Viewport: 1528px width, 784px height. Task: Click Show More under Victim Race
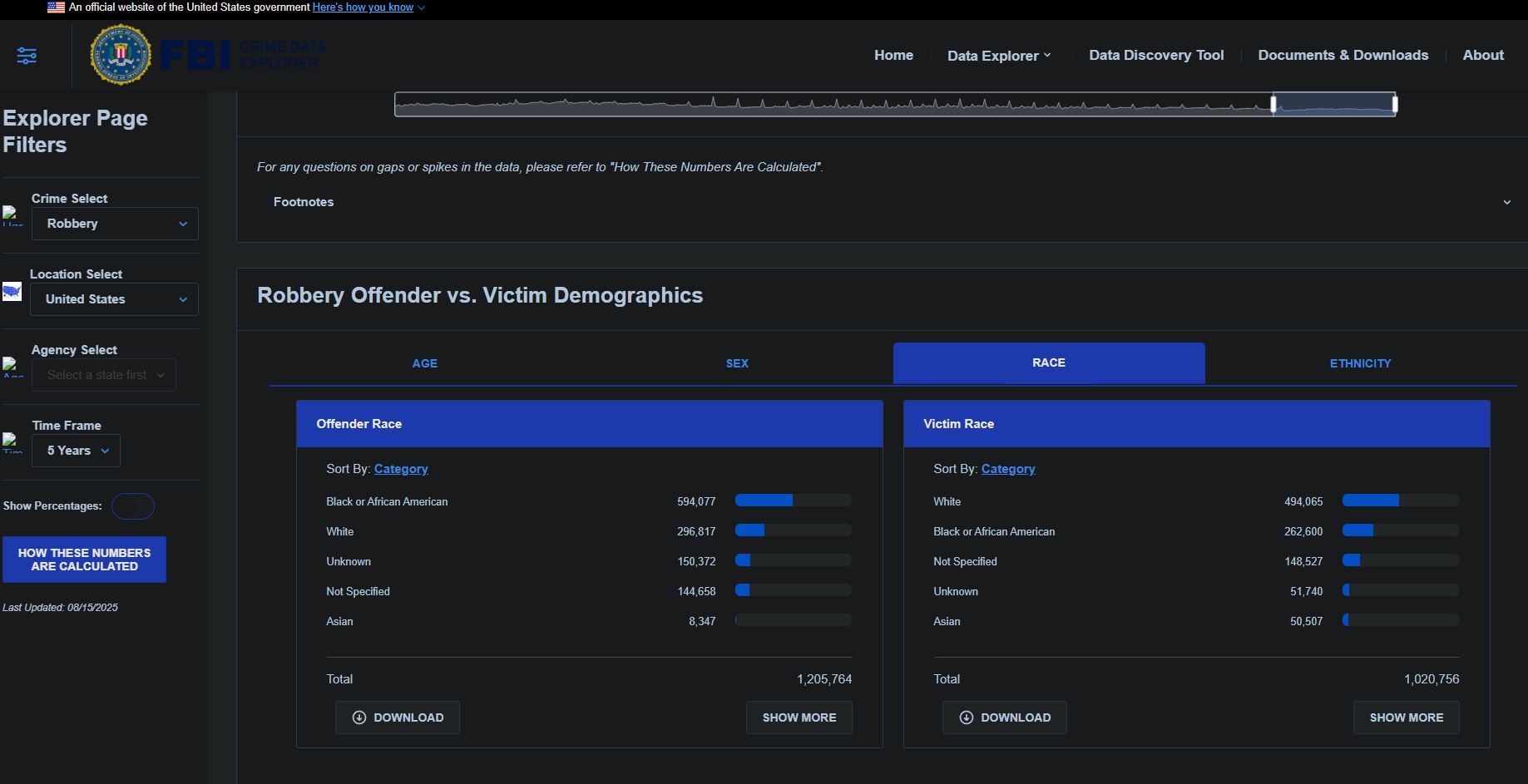tap(1406, 717)
